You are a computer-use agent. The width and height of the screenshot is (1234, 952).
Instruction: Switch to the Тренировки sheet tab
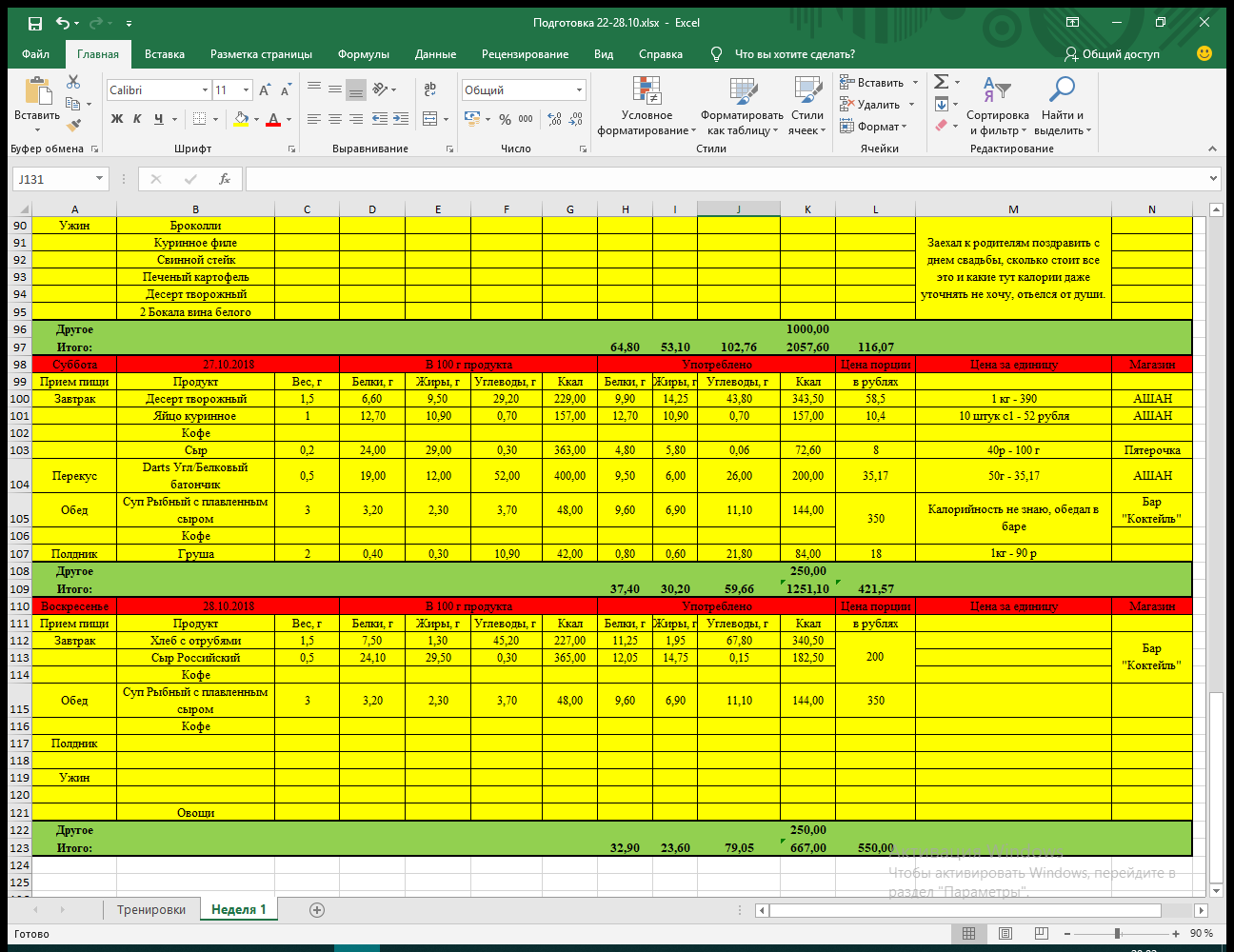tap(150, 910)
